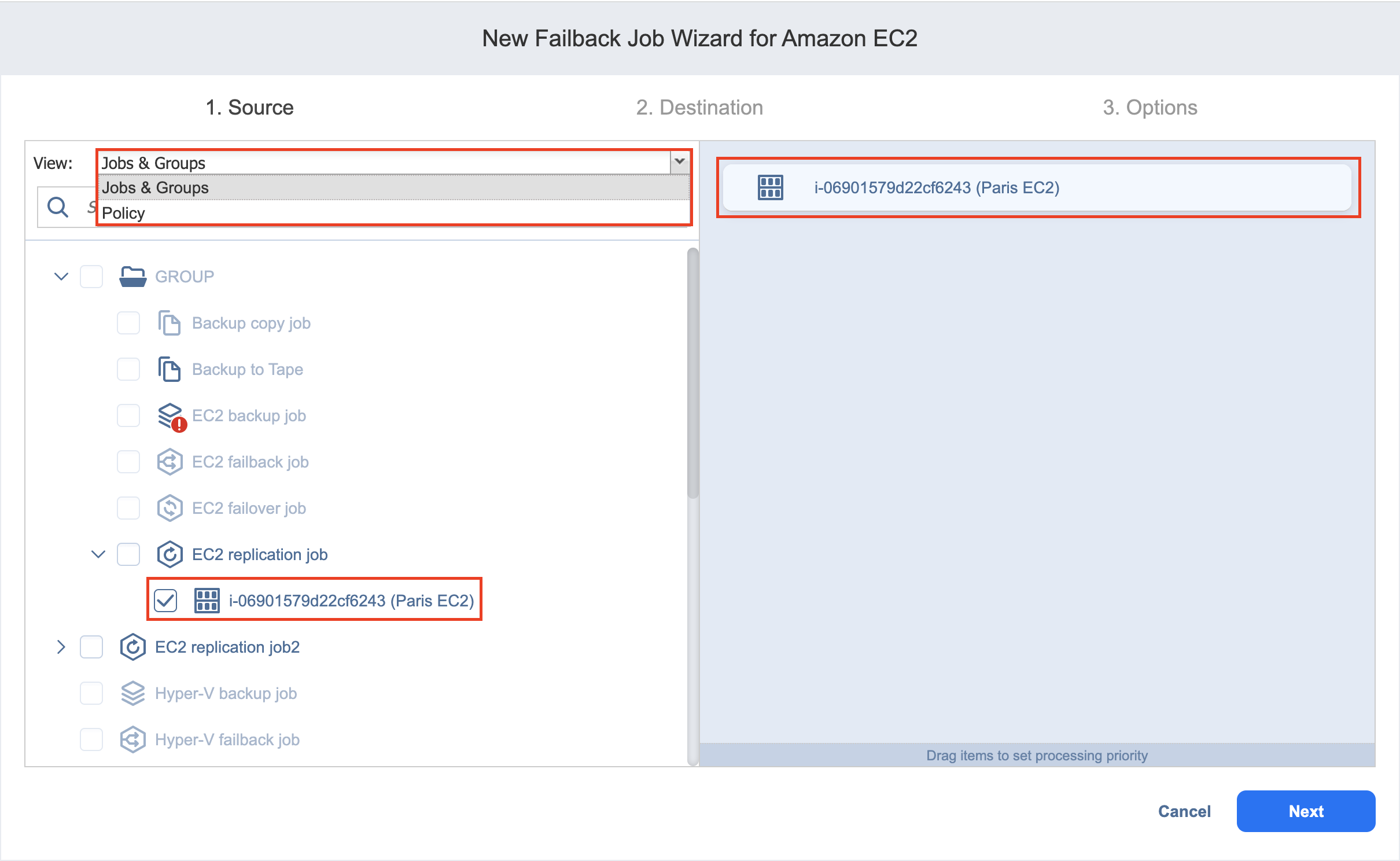Click the job tree vertical scrollbar
Image resolution: width=1400 pixels, height=861 pixels.
[x=692, y=373]
